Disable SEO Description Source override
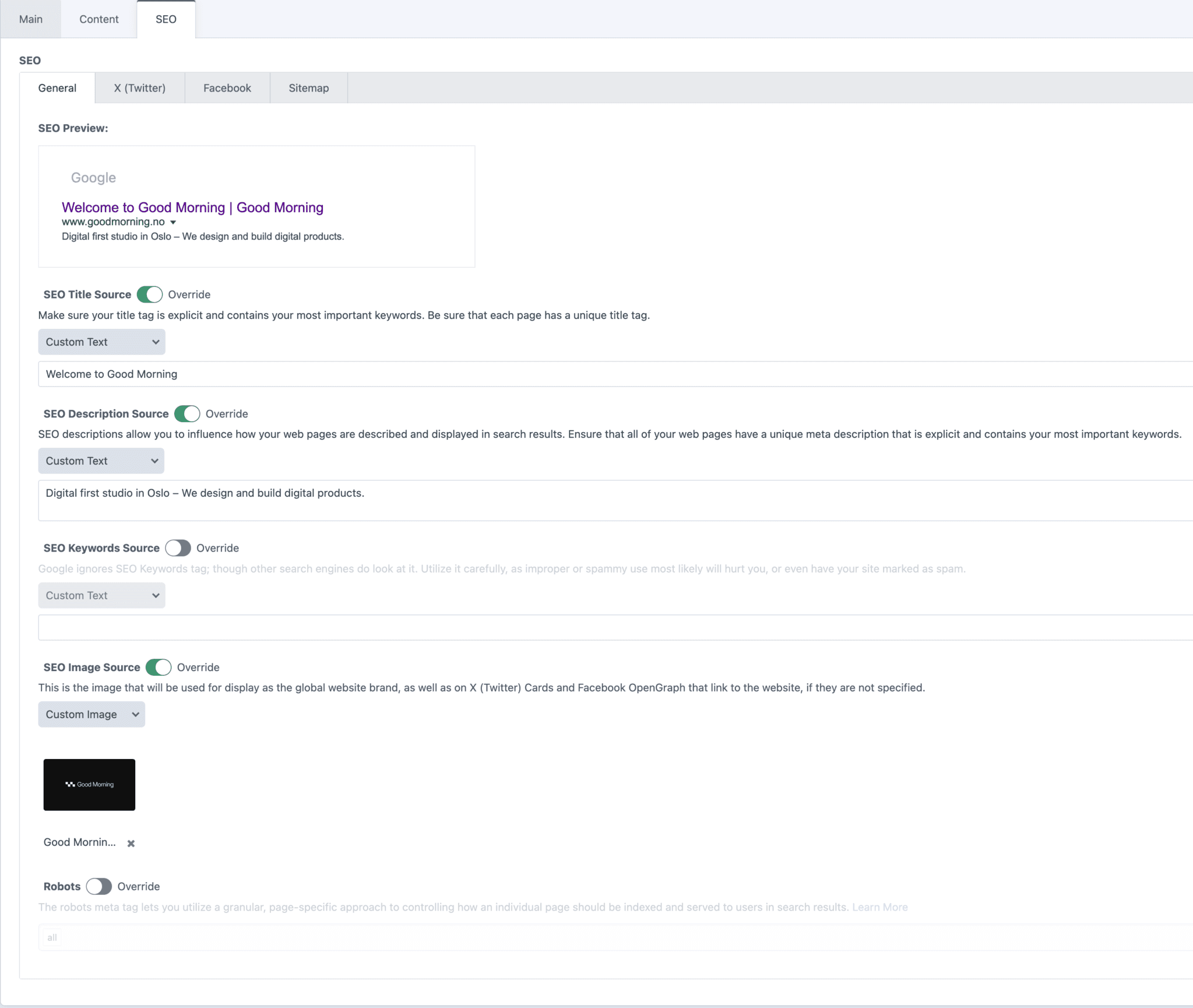1193x1008 pixels. point(187,414)
